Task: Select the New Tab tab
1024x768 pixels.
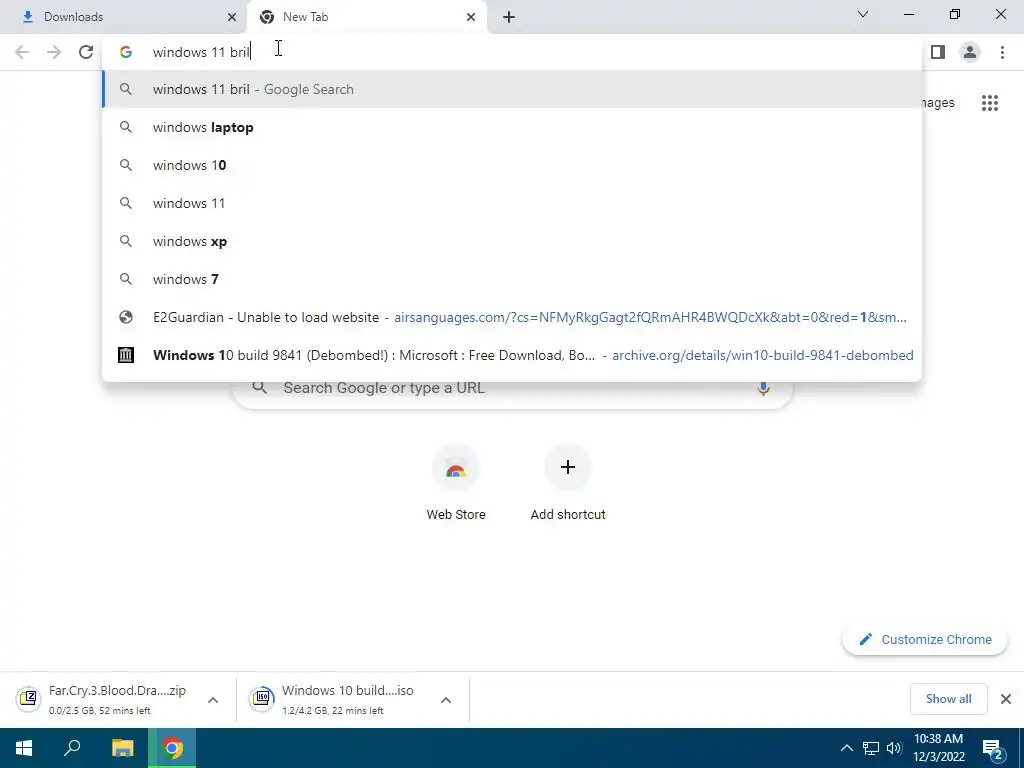Action: point(367,17)
